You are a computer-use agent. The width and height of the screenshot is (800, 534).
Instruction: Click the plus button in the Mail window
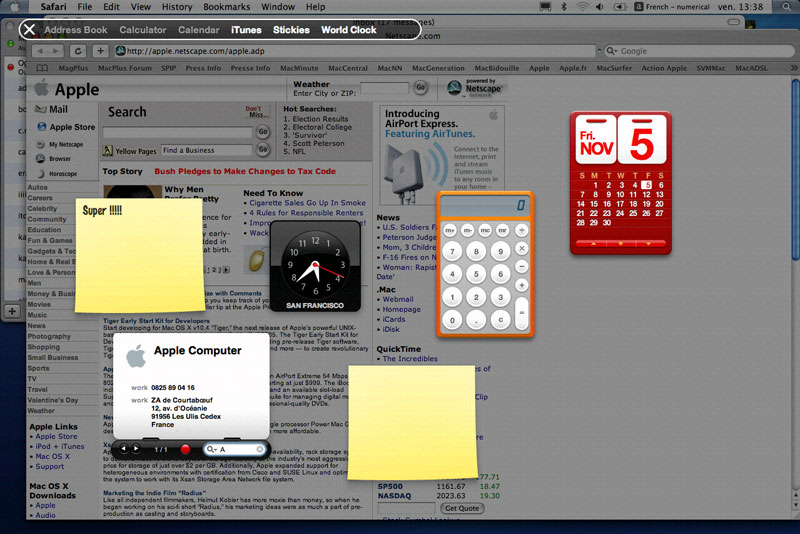[12, 311]
